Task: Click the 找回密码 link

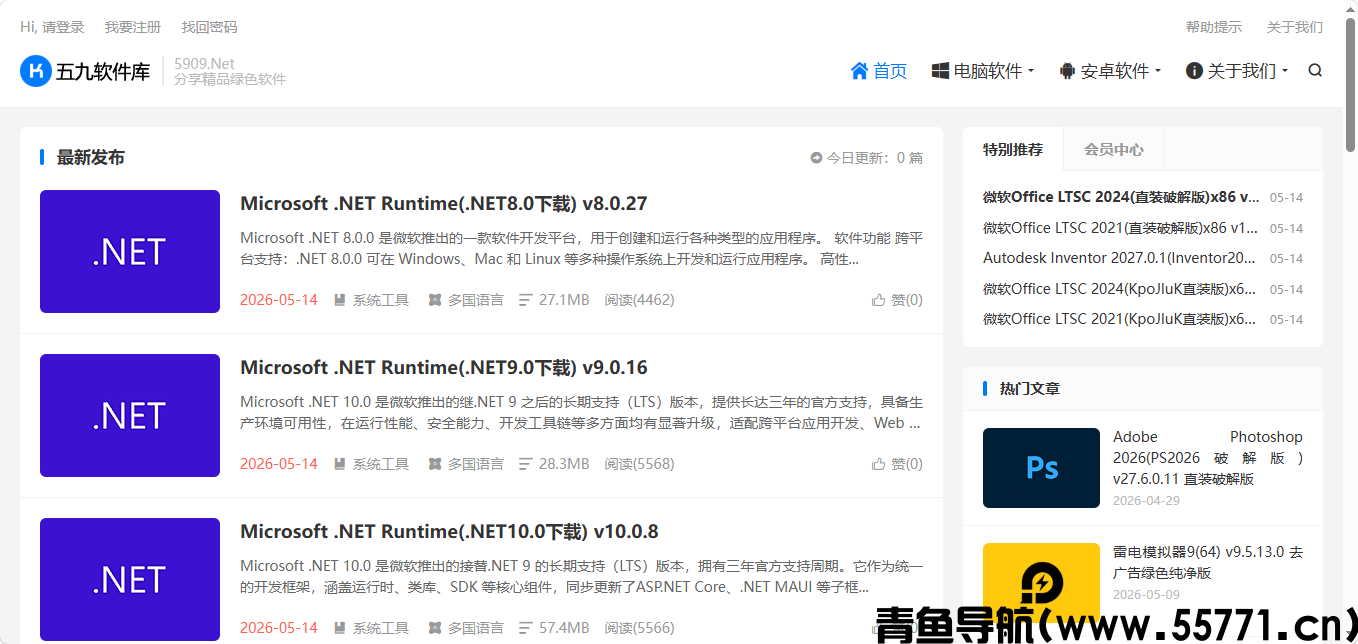Action: click(x=210, y=27)
